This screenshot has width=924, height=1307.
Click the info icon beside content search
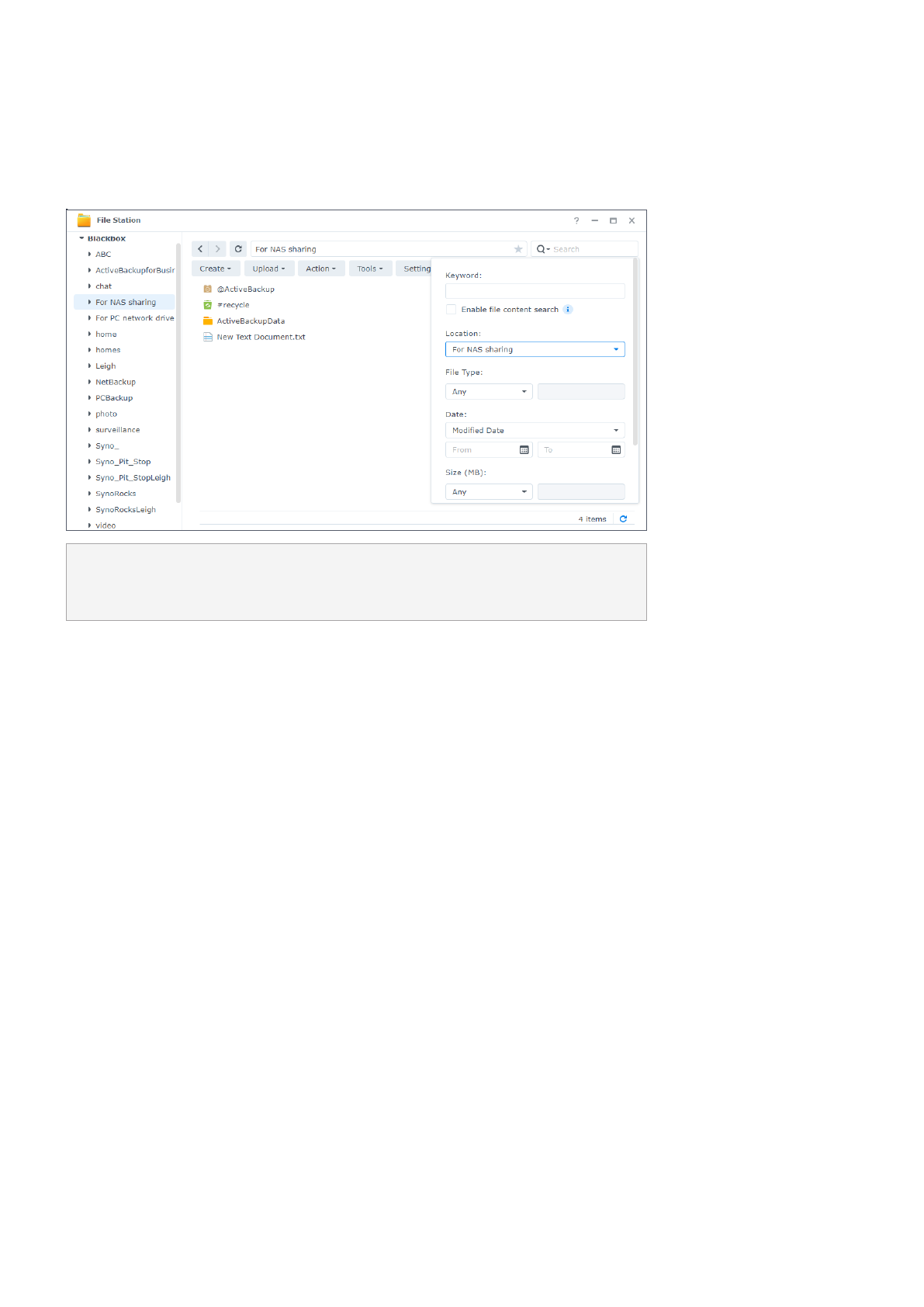[568, 310]
